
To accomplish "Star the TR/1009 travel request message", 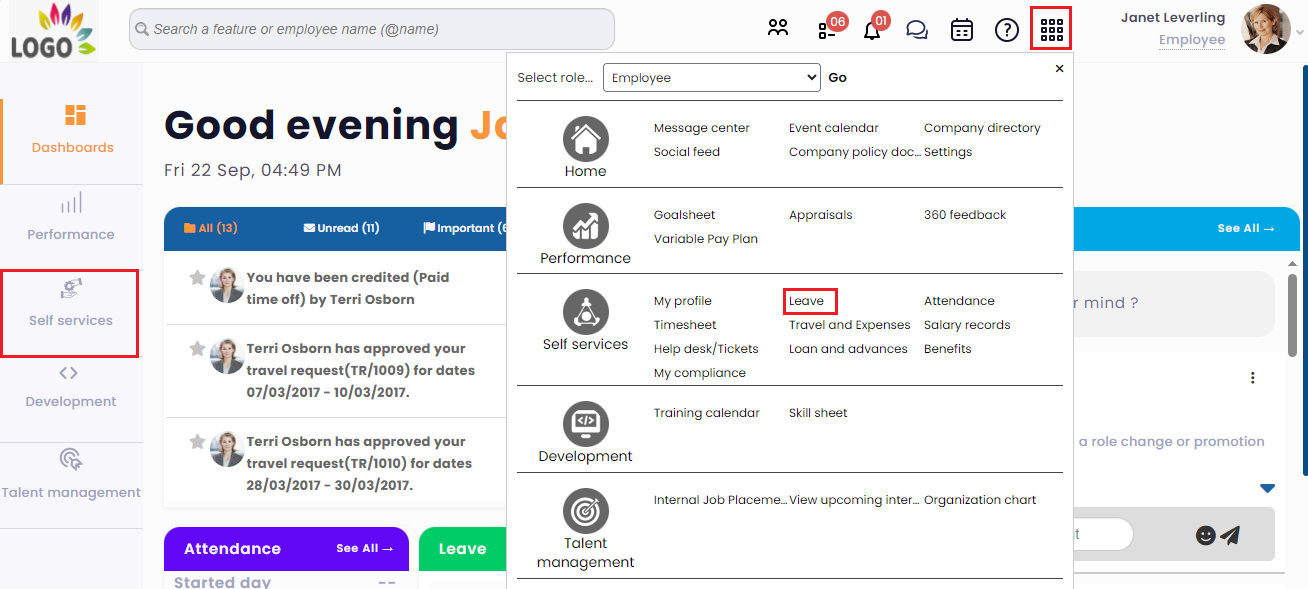I will pyautogui.click(x=197, y=349).
